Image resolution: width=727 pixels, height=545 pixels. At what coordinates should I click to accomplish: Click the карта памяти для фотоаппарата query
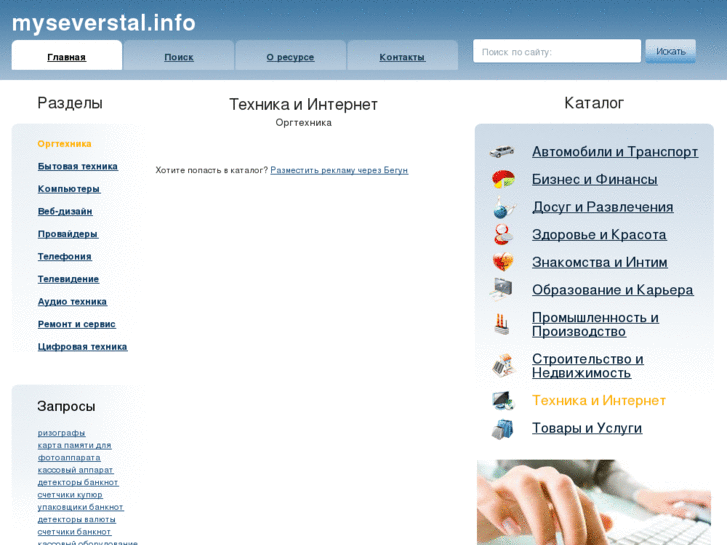pyautogui.click(x=74, y=451)
